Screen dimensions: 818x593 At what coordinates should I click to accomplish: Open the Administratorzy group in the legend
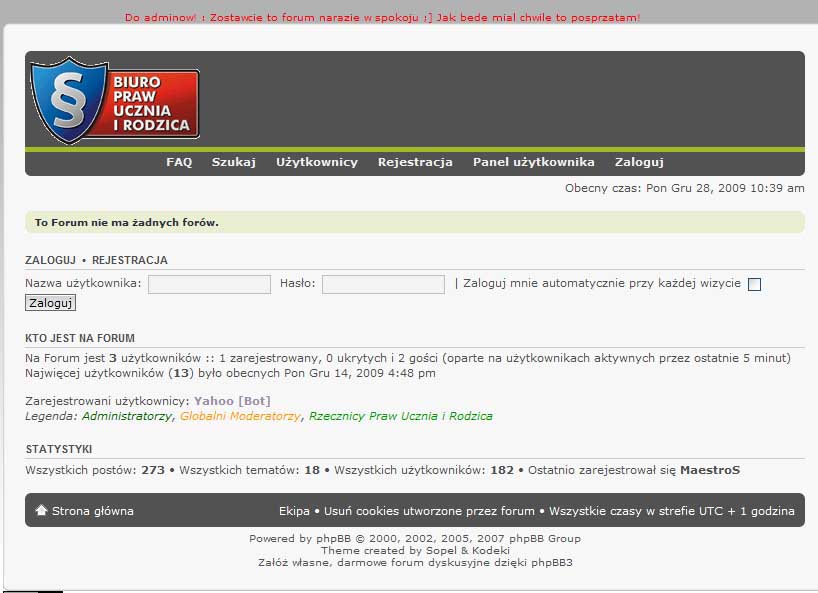coord(127,416)
